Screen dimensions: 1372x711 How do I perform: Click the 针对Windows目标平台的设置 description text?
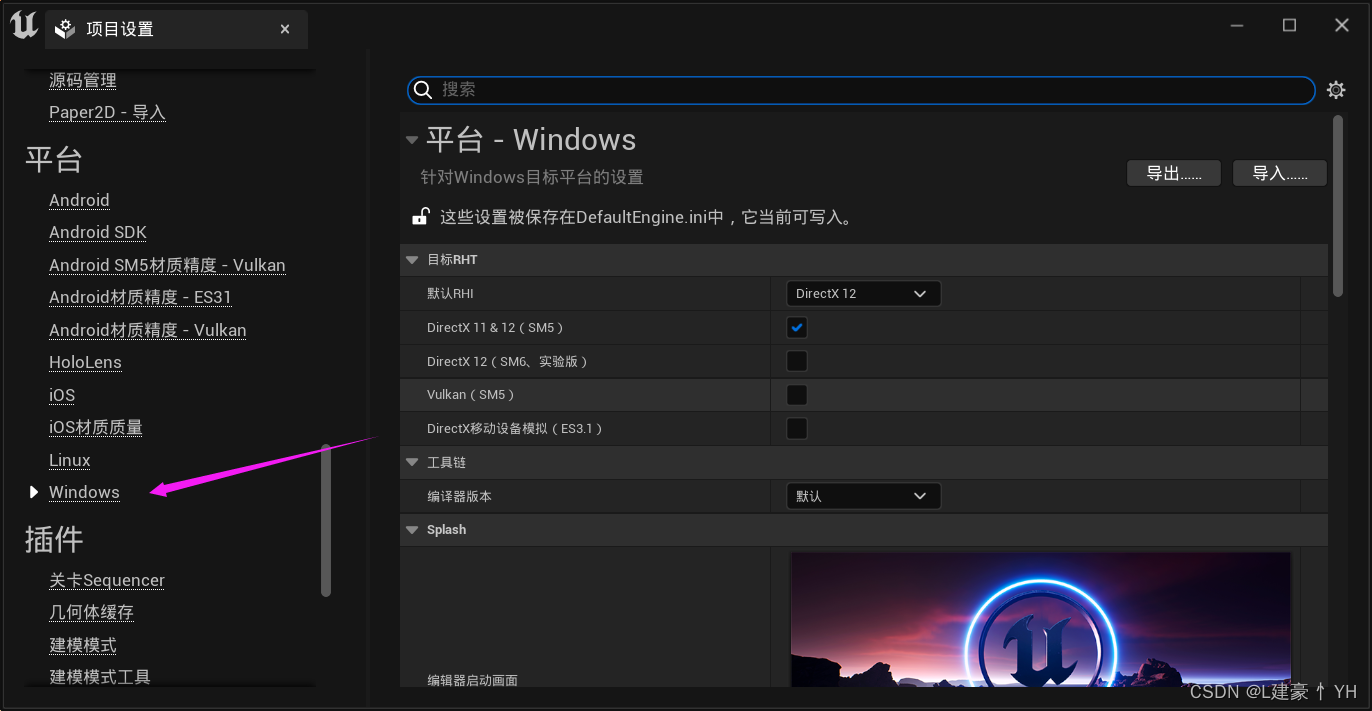click(532, 177)
